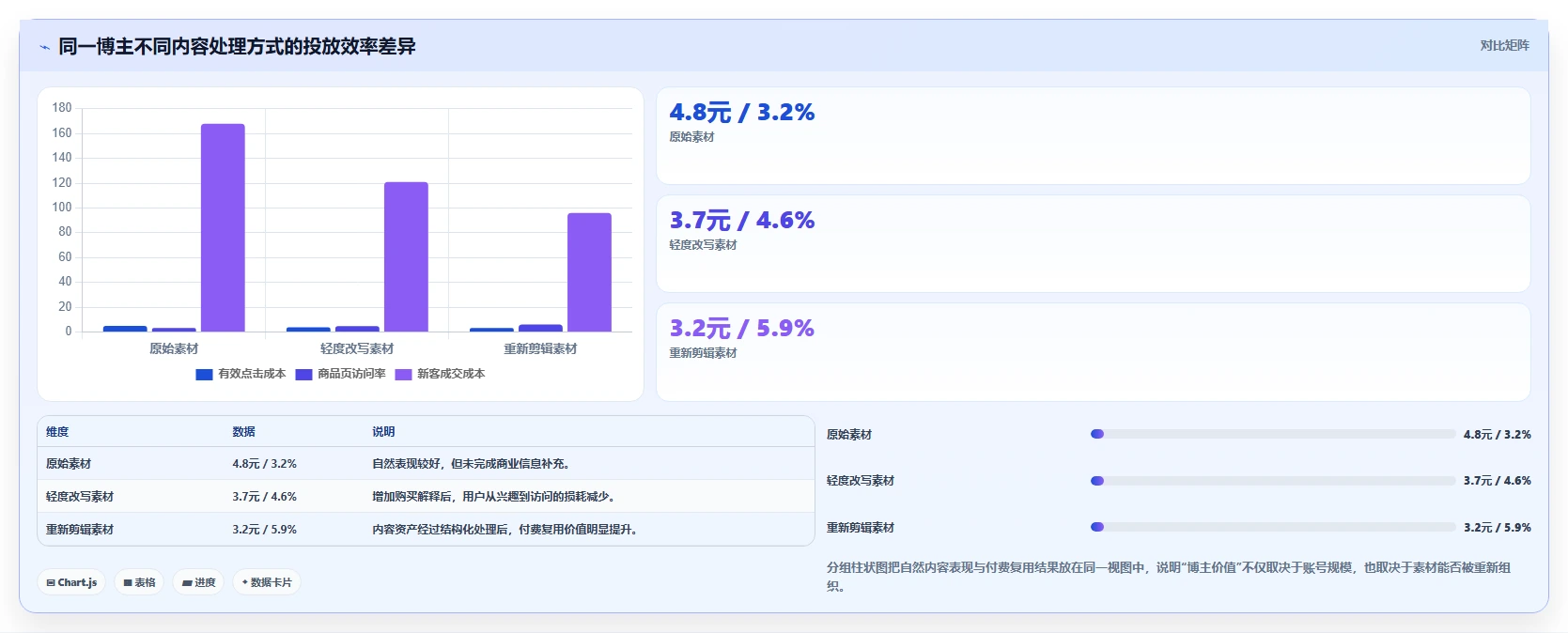Click the Chart.js tag chip
The width and height of the screenshot is (1568, 633).
[71, 582]
